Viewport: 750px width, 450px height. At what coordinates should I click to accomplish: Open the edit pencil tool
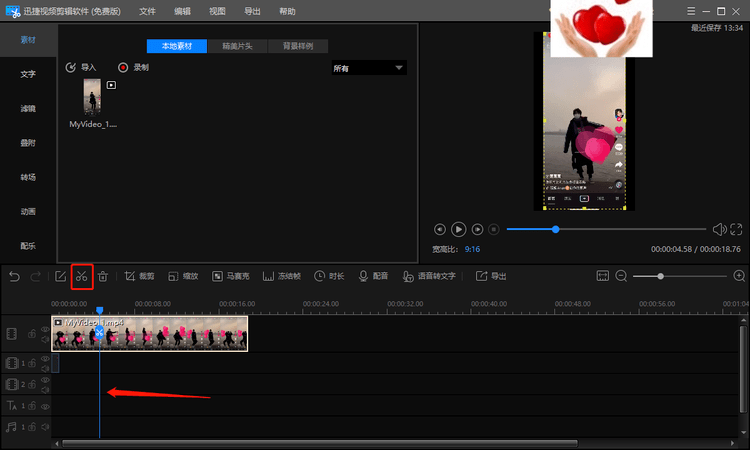coord(60,276)
